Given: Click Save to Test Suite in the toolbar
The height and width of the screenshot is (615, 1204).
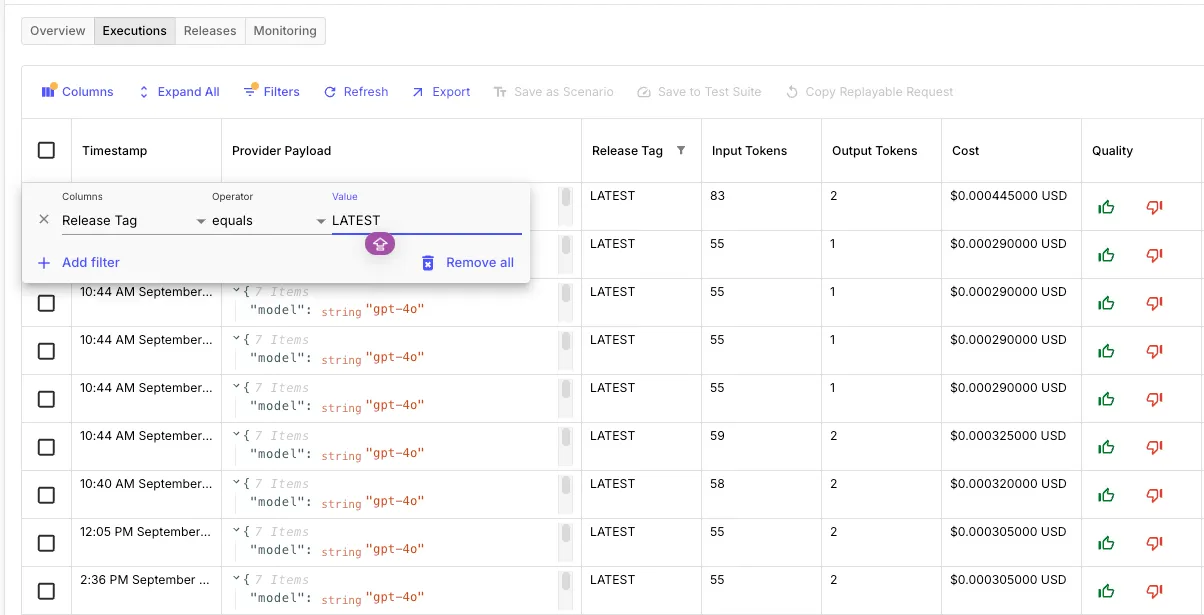Looking at the screenshot, I should [x=699, y=91].
